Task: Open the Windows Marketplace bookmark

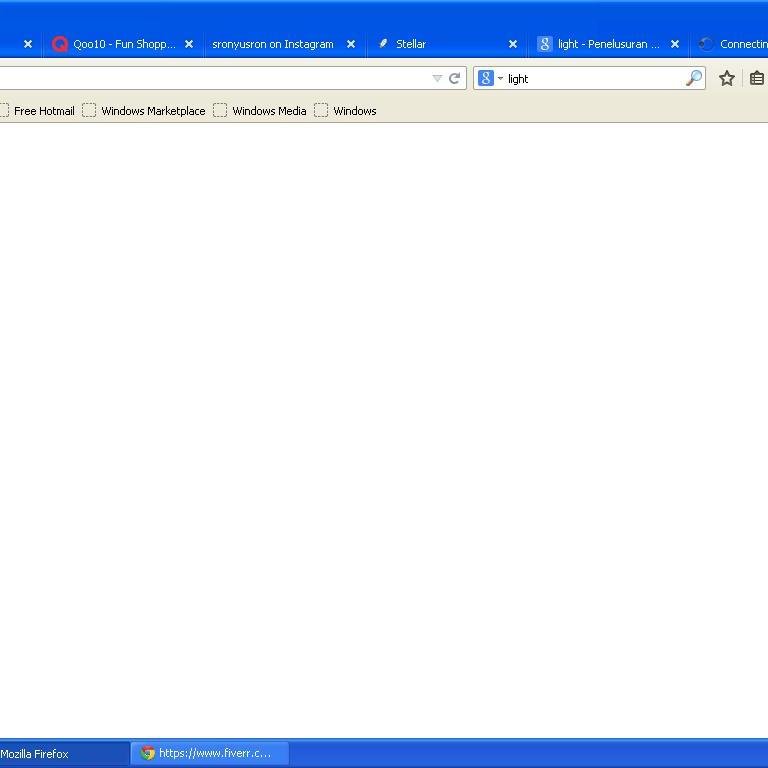Action: tap(144, 111)
